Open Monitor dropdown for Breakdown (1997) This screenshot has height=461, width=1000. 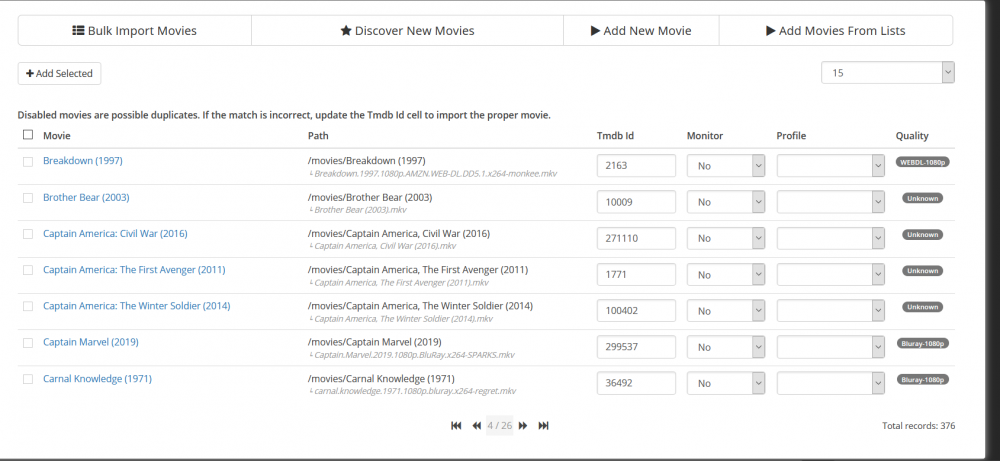(x=726, y=166)
